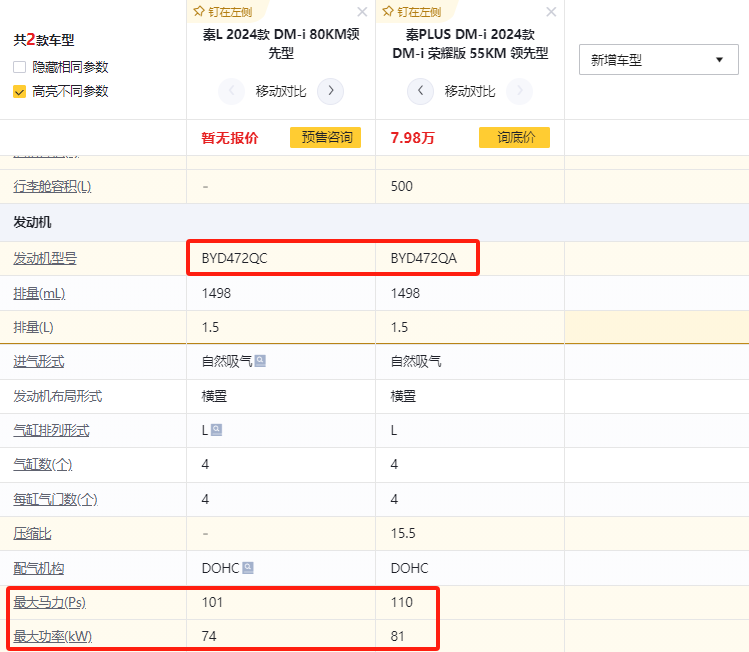This screenshot has height=652, width=749.
Task: Click 发动机布局形式 row label
Action: (x=58, y=396)
